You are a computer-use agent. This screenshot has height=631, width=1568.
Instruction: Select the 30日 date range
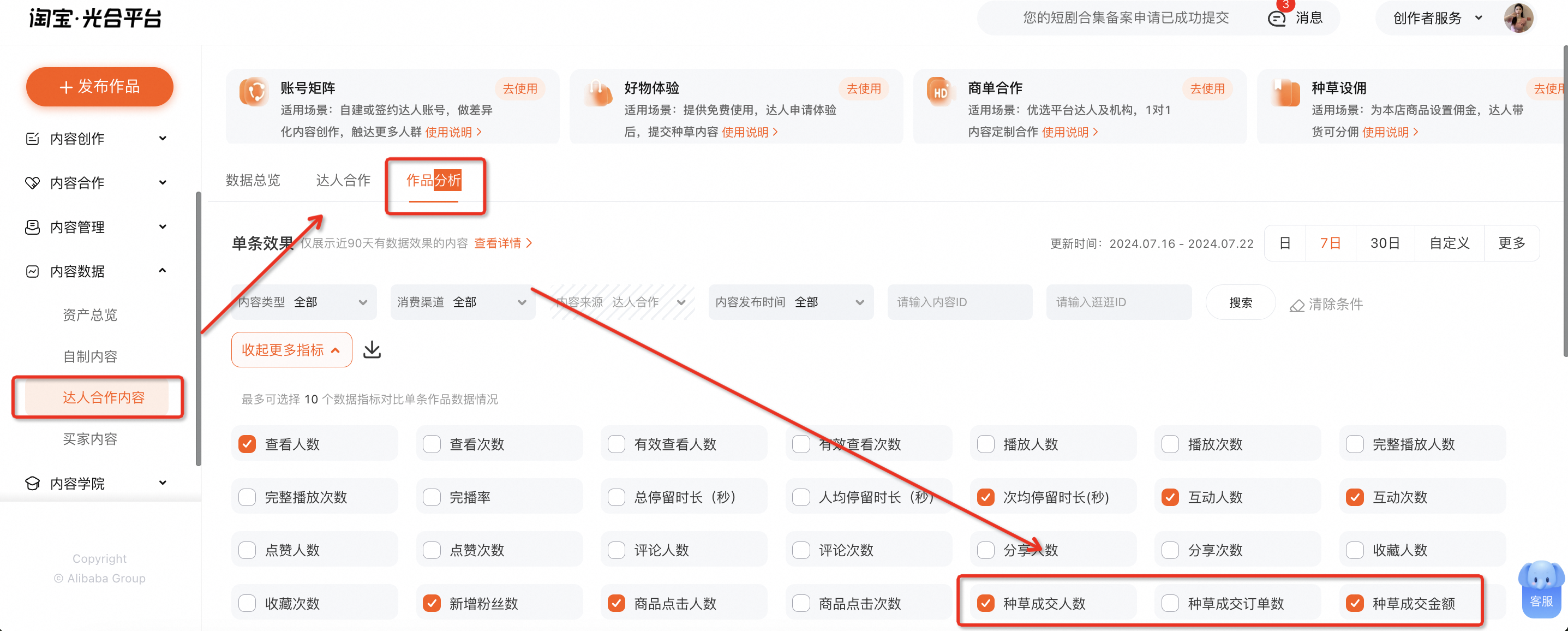coord(1385,243)
